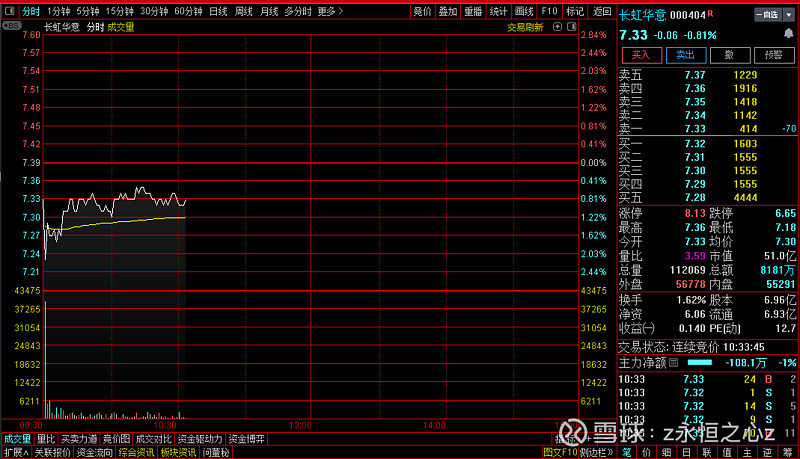Expand the 扩展 panel
The height and width of the screenshot is (459, 800).
16,452
